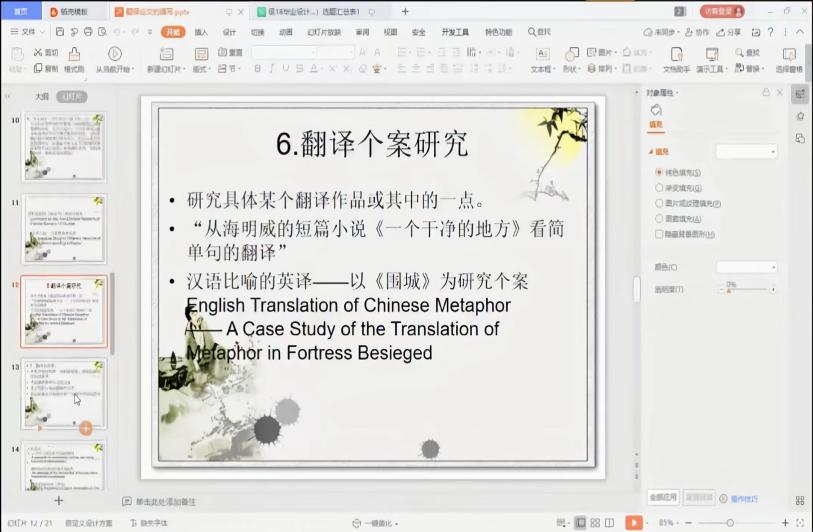This screenshot has height=532, width=813.
Task: Click the Apply to All (全部应用) button
Action: (x=664, y=497)
